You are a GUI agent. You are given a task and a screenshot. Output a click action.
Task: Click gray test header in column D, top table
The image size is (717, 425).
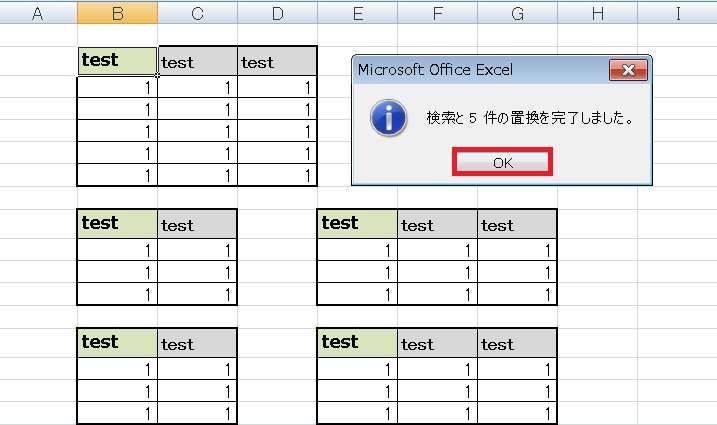click(277, 61)
